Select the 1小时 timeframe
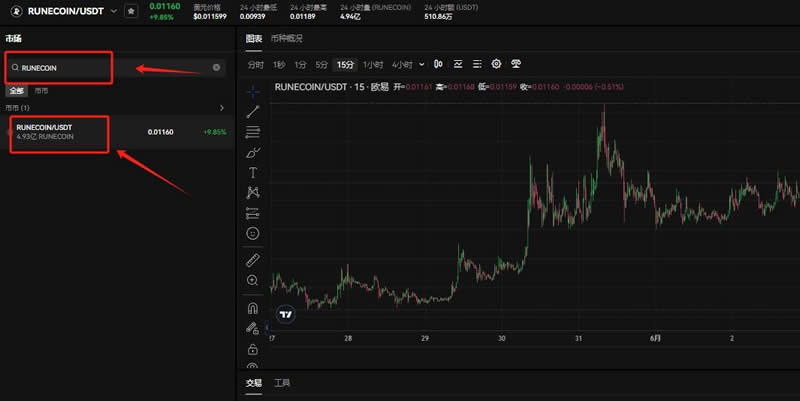Image resolution: width=800 pixels, height=401 pixels. (x=373, y=65)
